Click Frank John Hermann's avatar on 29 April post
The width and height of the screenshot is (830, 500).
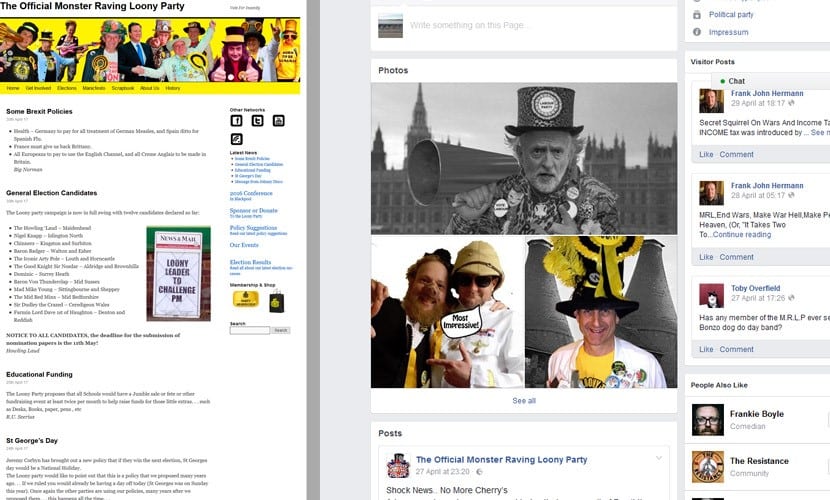pos(711,101)
